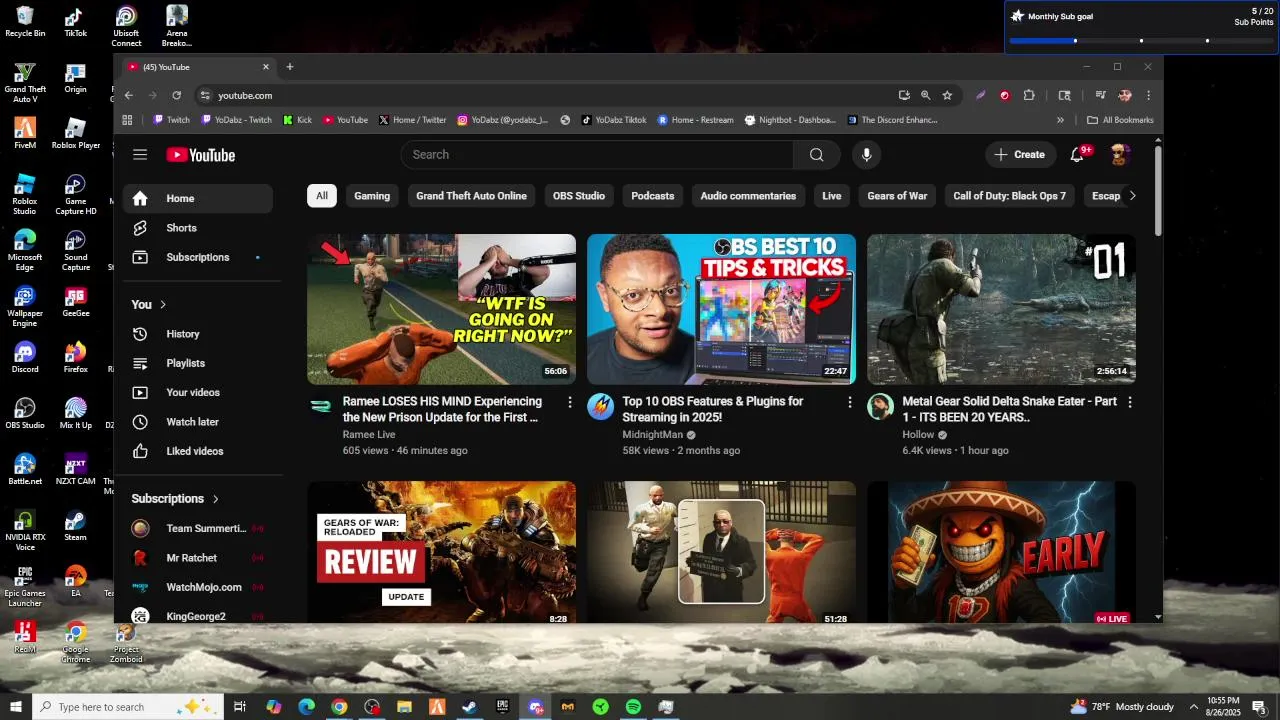The image size is (1280, 720).
Task: Open Liked videos list
Action: tap(198, 451)
